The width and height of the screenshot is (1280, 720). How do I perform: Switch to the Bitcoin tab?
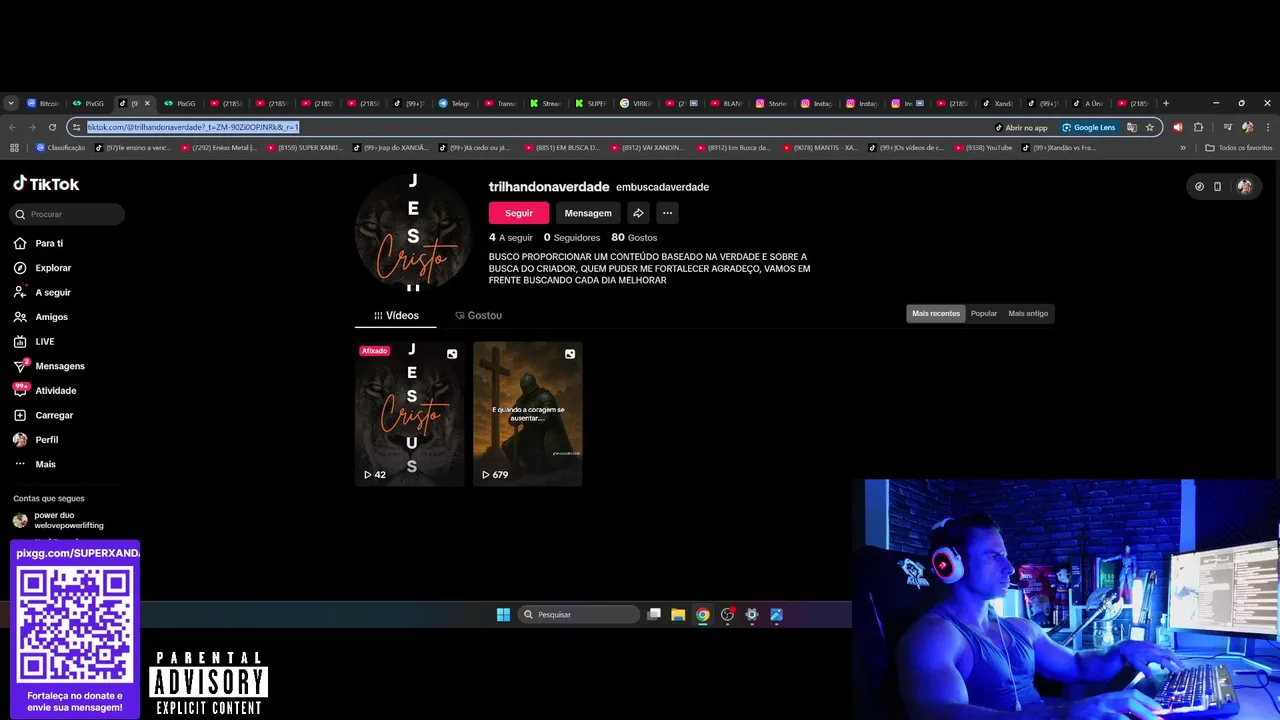click(44, 103)
